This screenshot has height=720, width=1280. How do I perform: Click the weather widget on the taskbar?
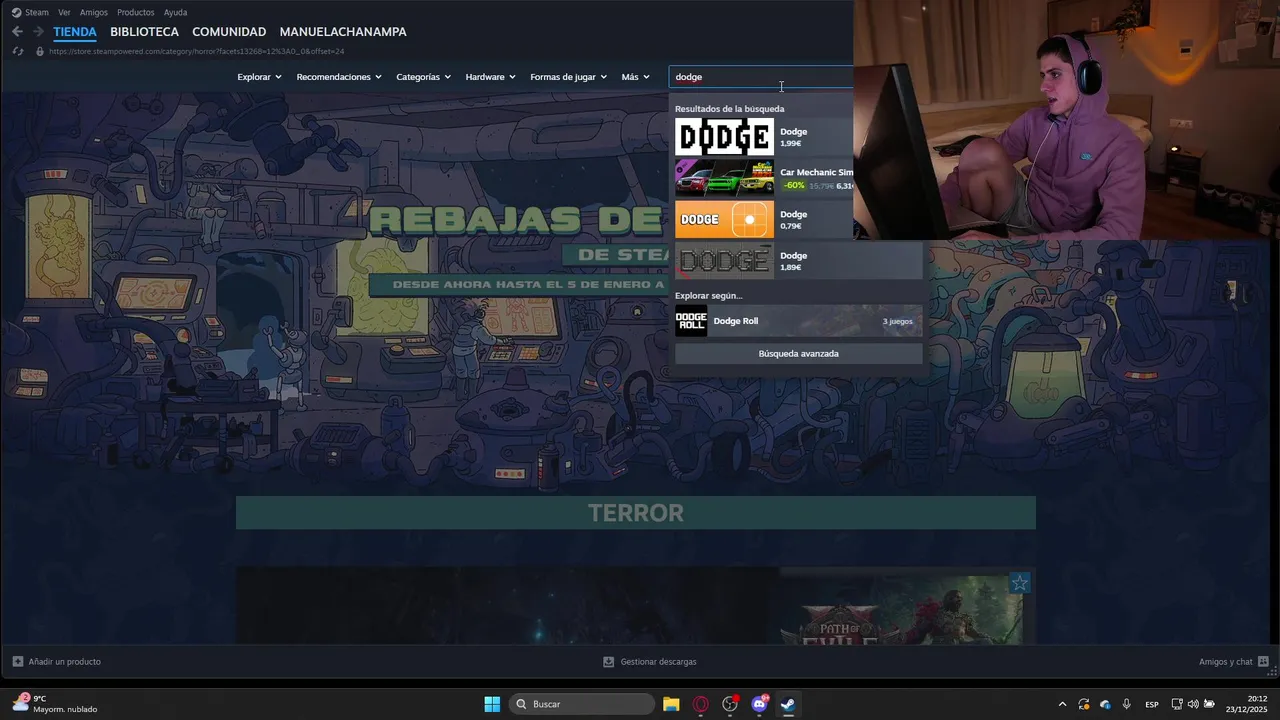coord(55,704)
